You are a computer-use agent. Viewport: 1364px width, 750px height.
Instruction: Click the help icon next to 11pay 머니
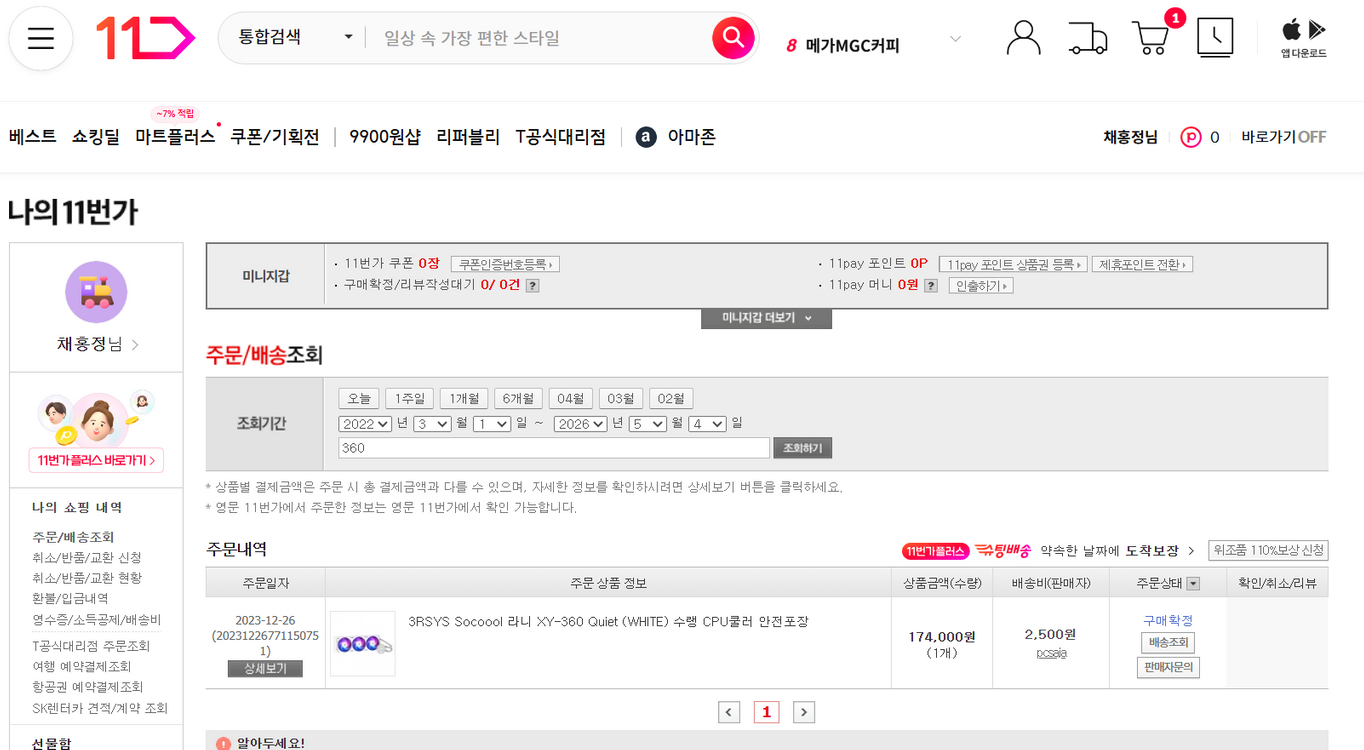(931, 286)
